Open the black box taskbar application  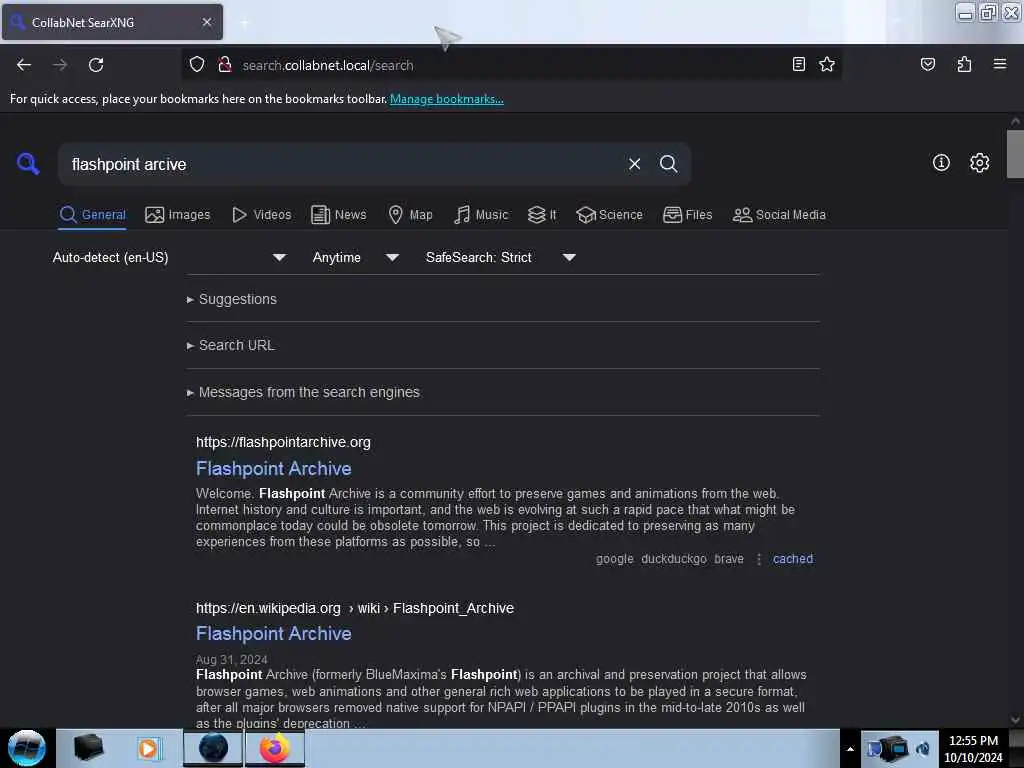pyautogui.click(x=88, y=748)
